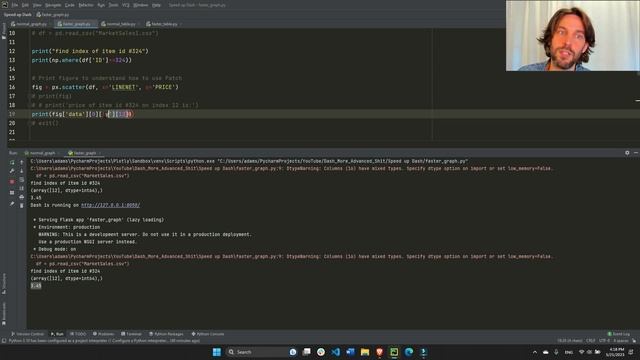640x360 pixels.
Task: Click code line print(fig['data'][0]
Action: [x=82, y=114]
